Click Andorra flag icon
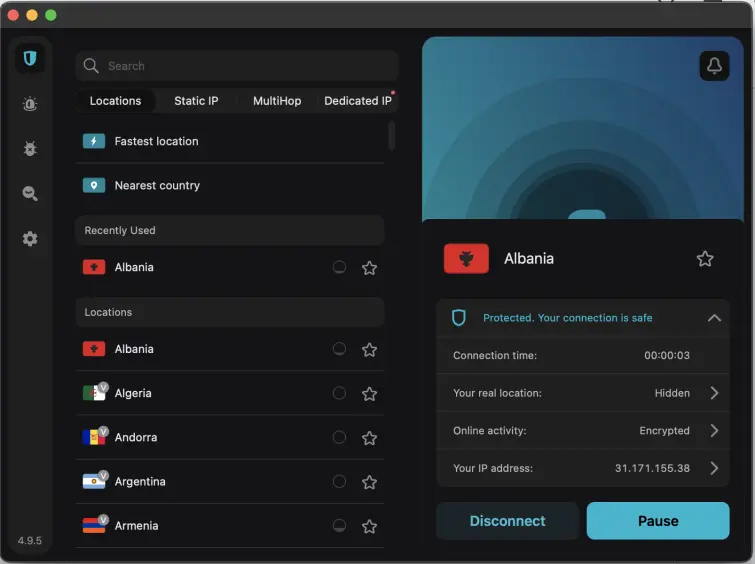Viewport: 755px width, 564px height. [94, 437]
